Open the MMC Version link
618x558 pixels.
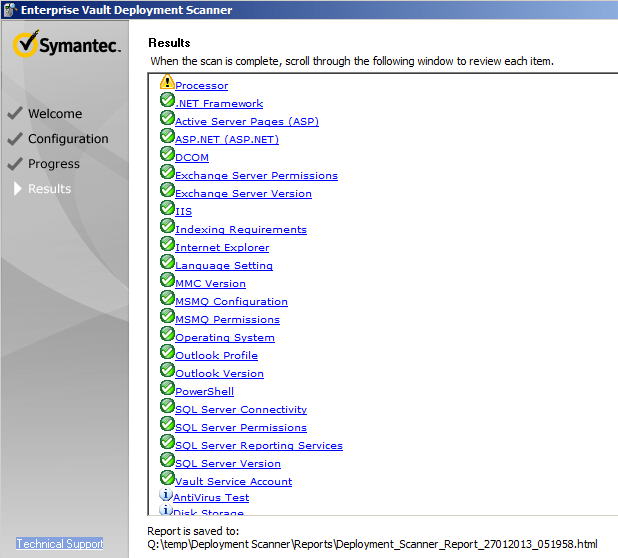[x=210, y=284]
